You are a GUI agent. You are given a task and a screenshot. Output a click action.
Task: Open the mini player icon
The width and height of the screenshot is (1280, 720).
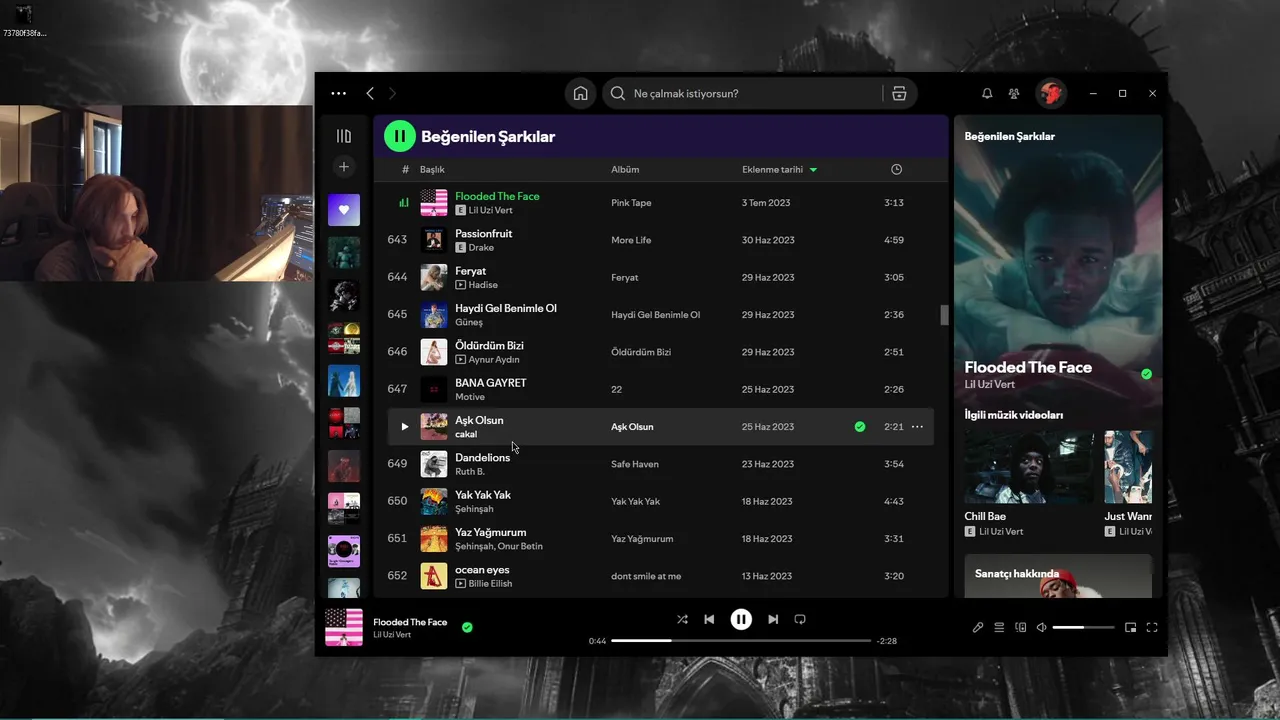coord(1130,627)
